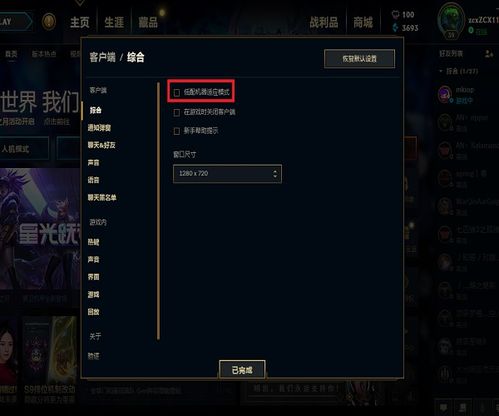Open the 热键 hotkeys settings section
The height and width of the screenshot is (416, 499).
94,242
